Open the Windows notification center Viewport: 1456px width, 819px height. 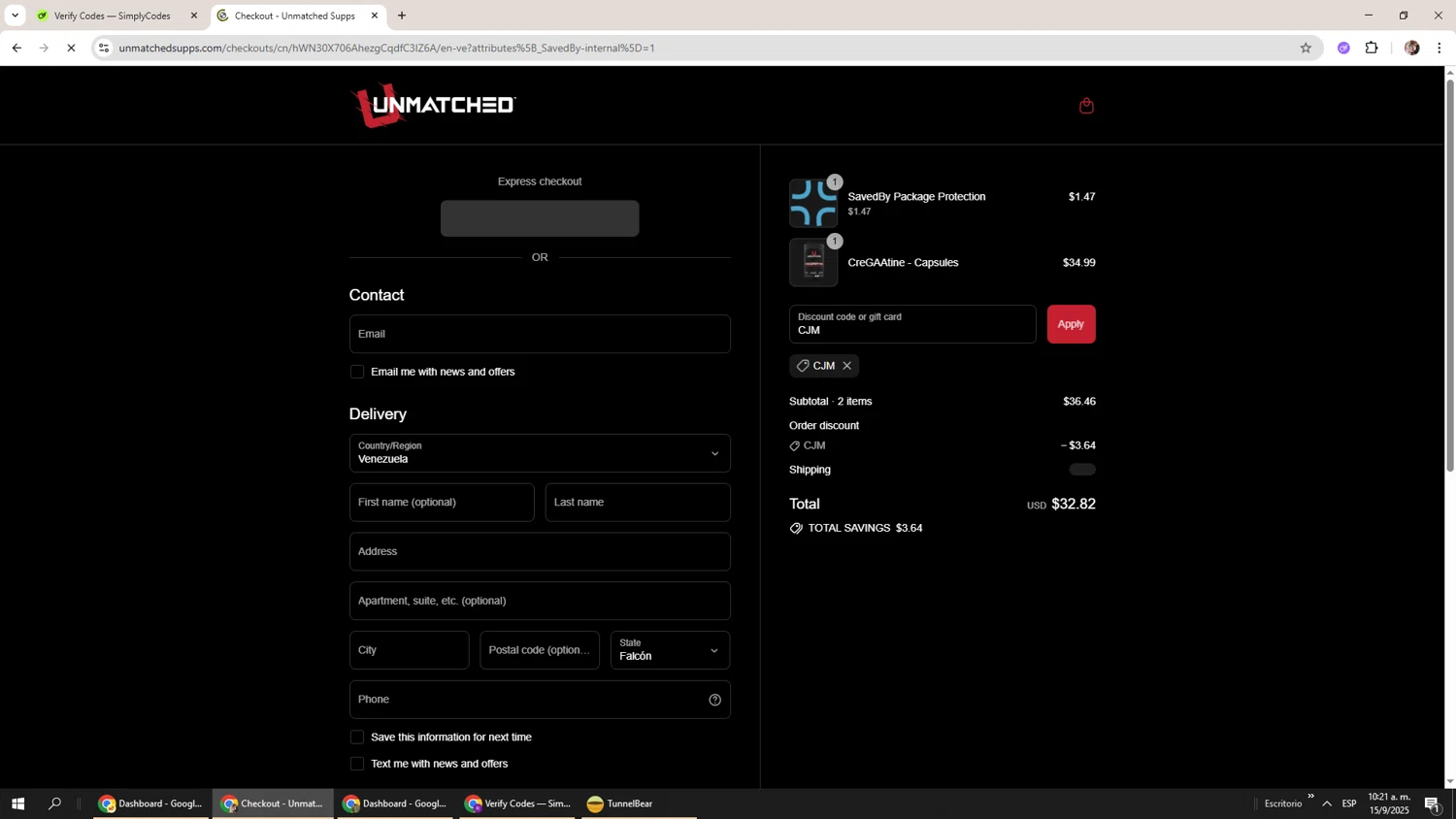1432,803
